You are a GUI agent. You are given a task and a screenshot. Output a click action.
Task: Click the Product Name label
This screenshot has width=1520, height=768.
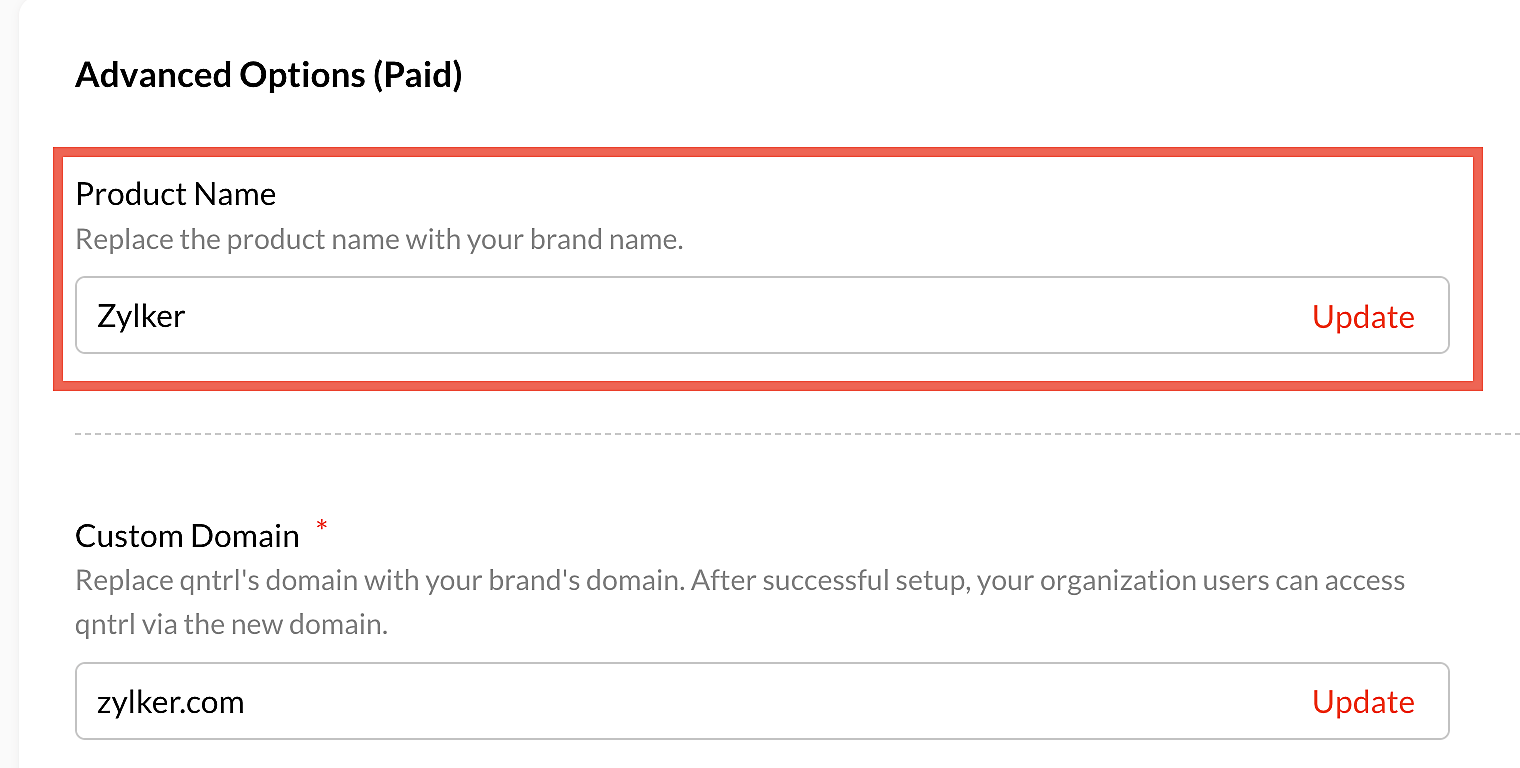click(175, 194)
